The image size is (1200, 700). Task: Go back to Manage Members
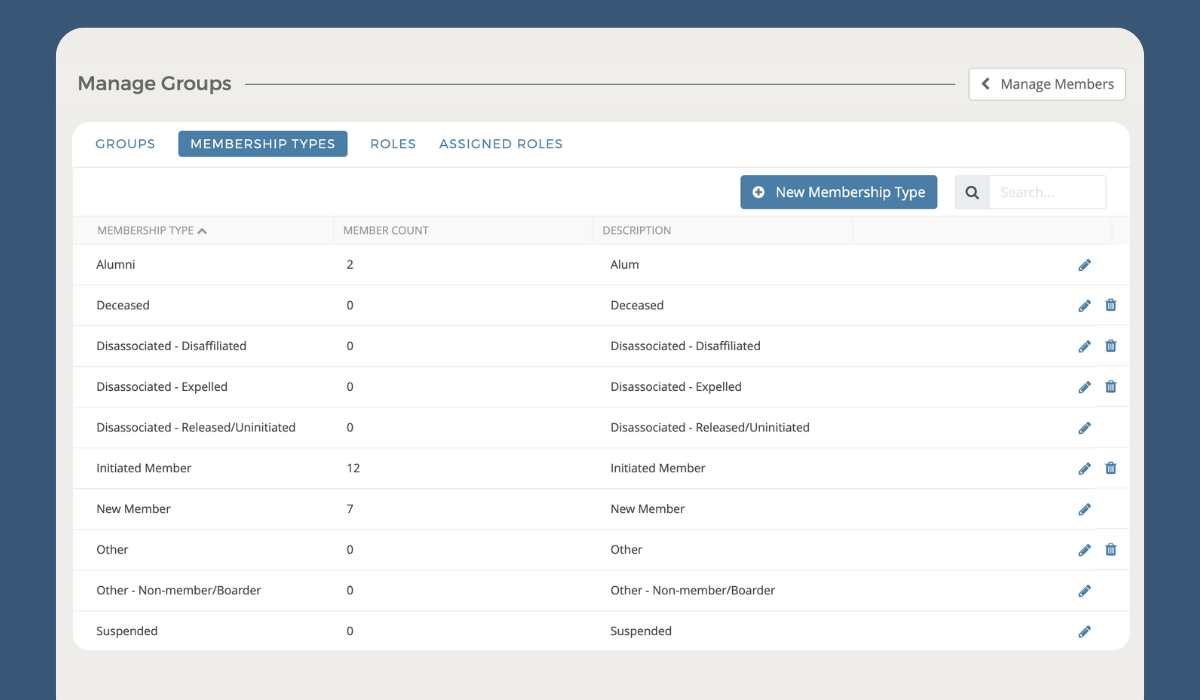pyautogui.click(x=1046, y=84)
